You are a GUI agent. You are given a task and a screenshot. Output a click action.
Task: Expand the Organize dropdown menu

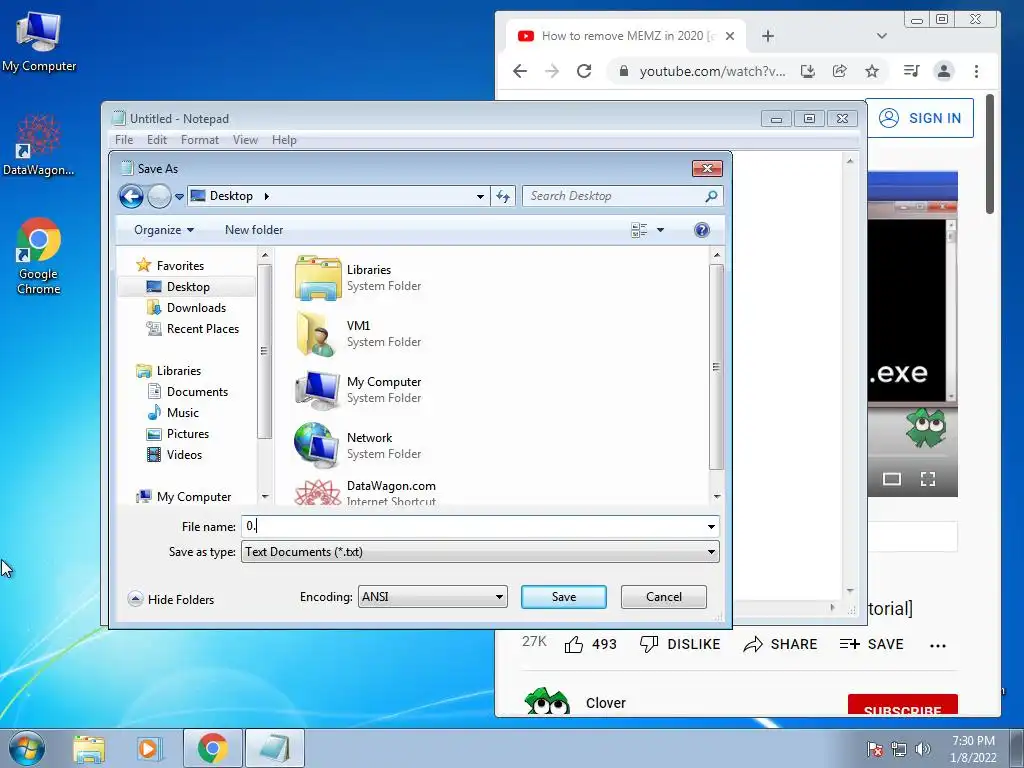pyautogui.click(x=164, y=230)
